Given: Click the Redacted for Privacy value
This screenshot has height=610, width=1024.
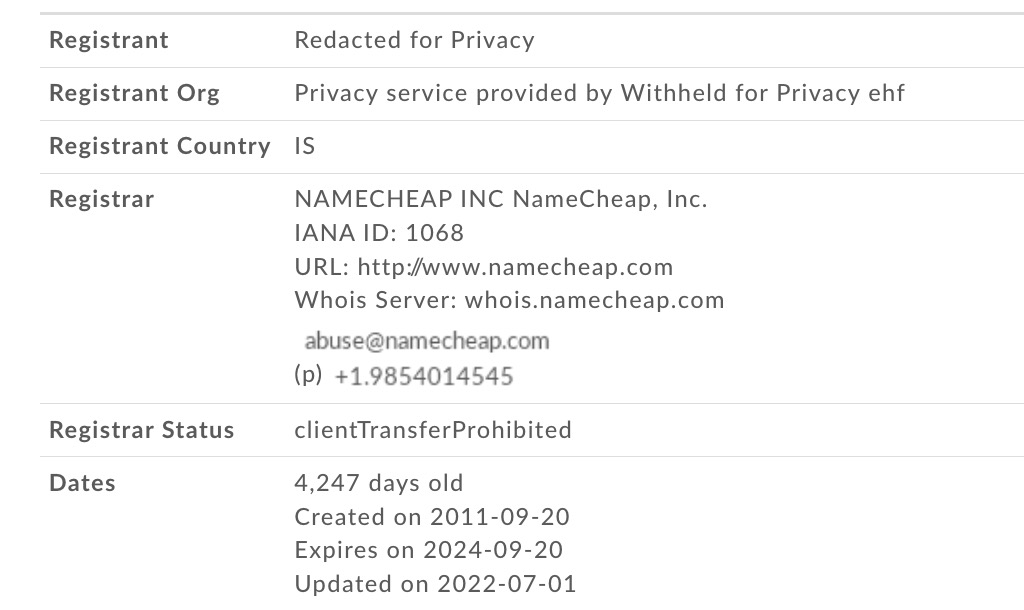Looking at the screenshot, I should (x=415, y=40).
